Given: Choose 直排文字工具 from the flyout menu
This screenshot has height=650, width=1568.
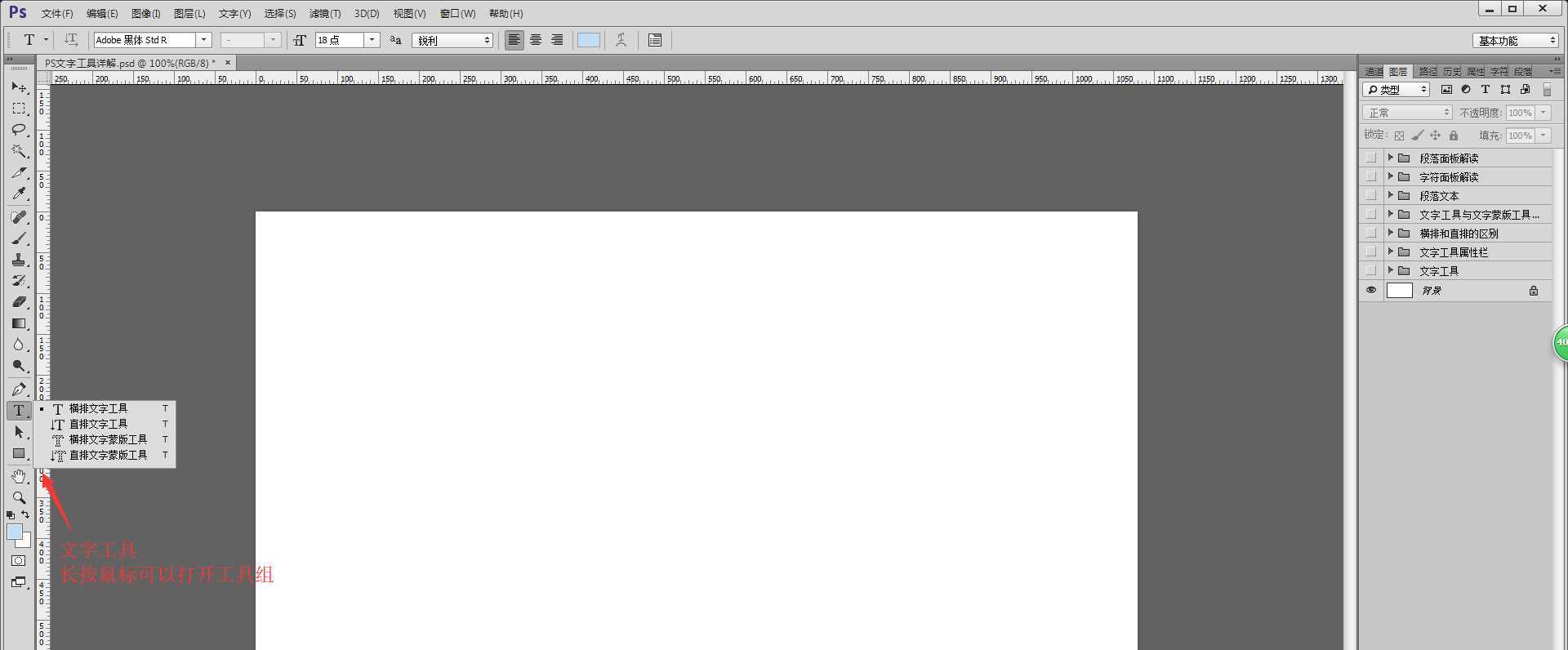Looking at the screenshot, I should [x=98, y=424].
